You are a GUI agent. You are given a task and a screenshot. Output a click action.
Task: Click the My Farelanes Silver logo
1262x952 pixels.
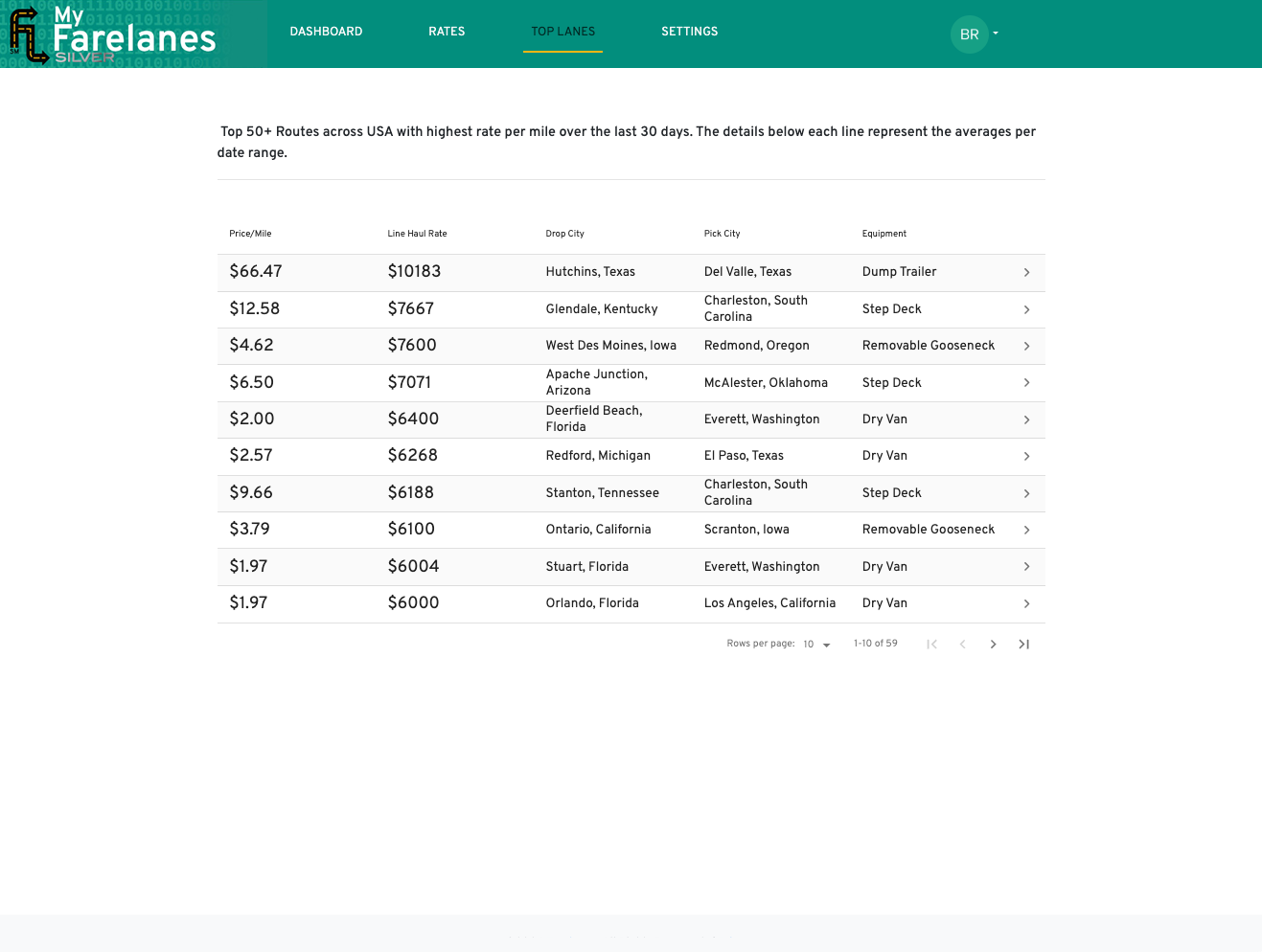[x=114, y=34]
